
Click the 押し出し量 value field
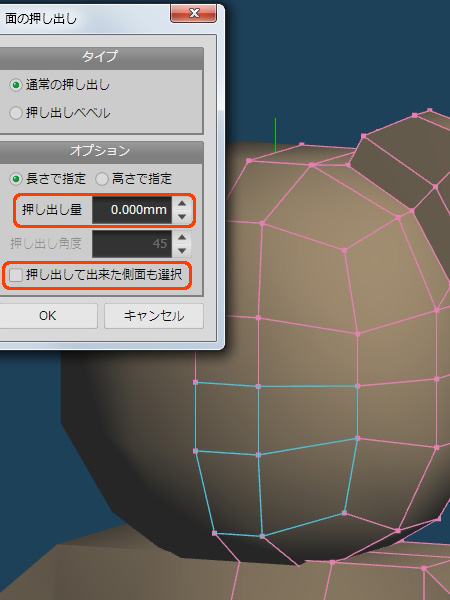click(x=132, y=210)
